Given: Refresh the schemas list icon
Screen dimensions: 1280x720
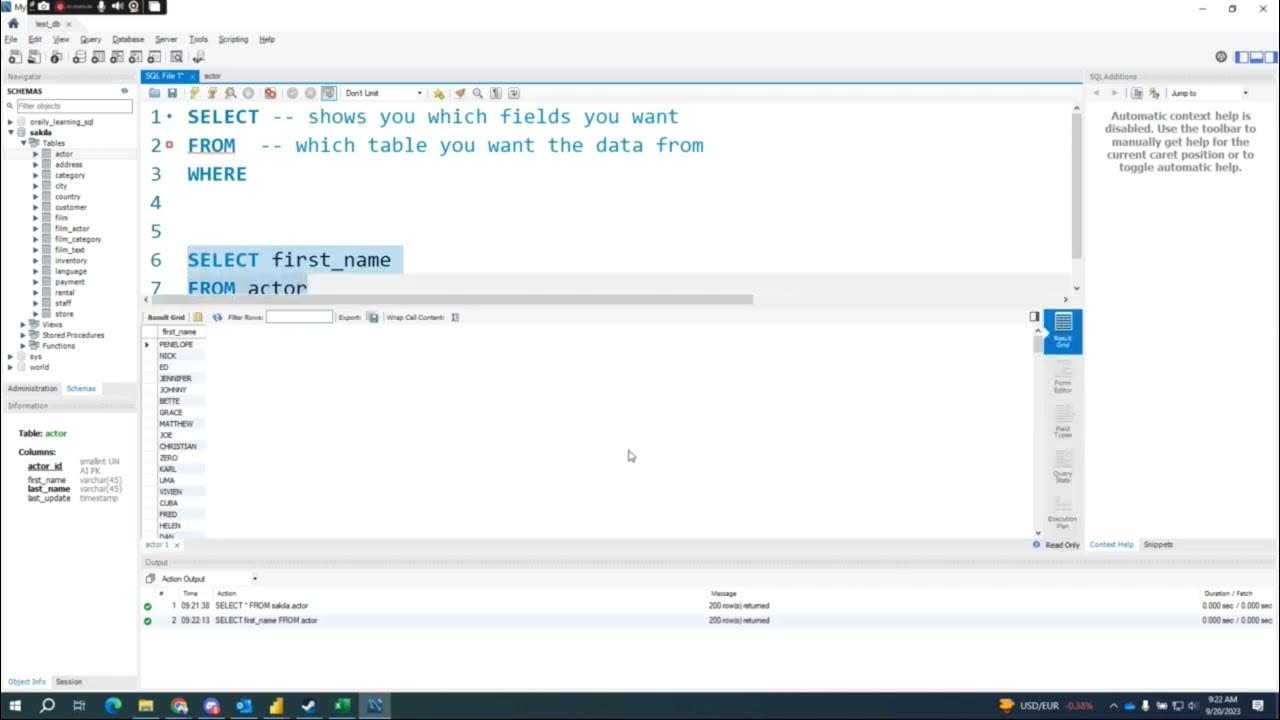Looking at the screenshot, I should 125,91.
